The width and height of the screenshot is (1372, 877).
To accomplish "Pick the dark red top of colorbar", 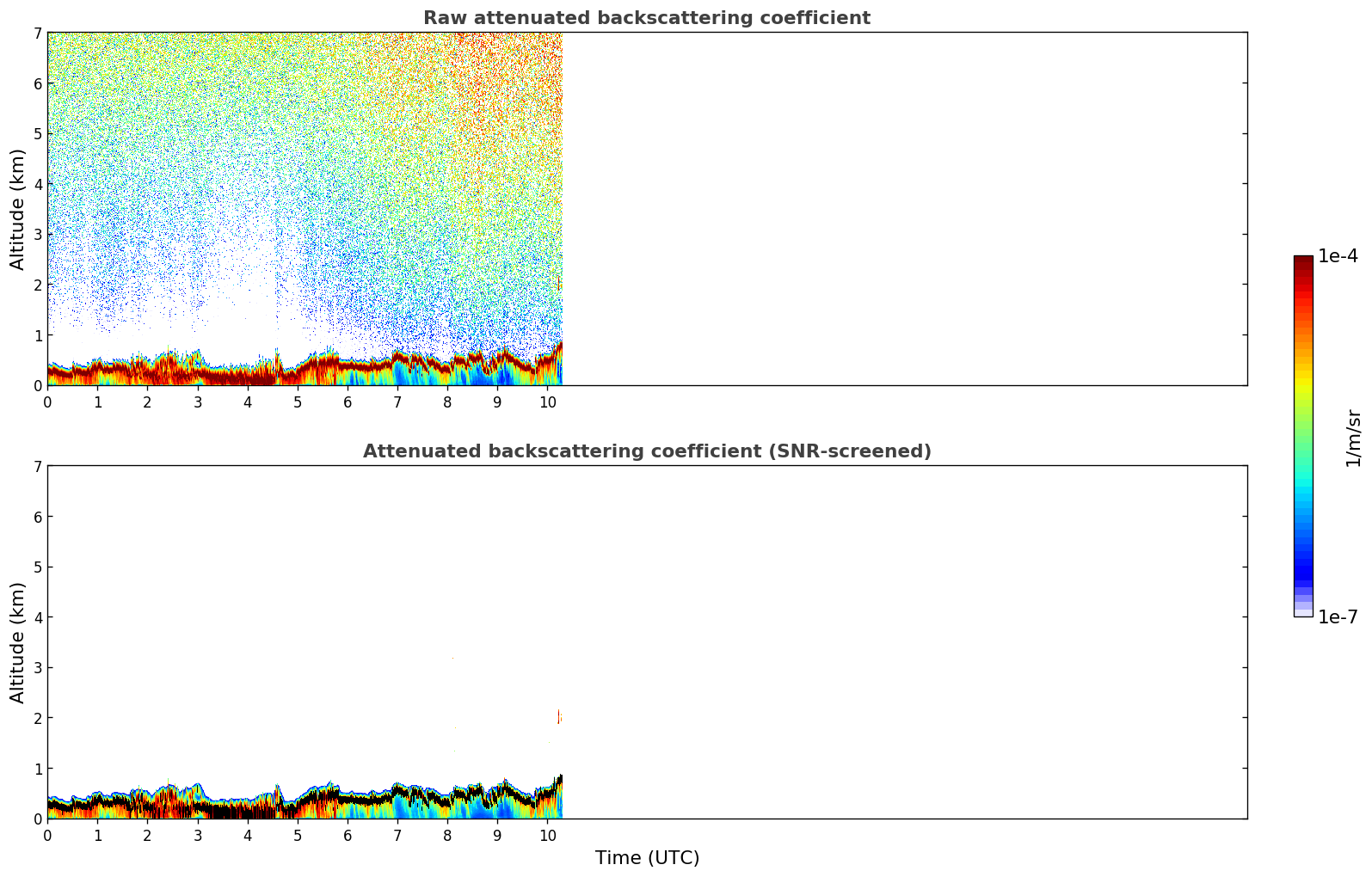I will tap(1302, 262).
